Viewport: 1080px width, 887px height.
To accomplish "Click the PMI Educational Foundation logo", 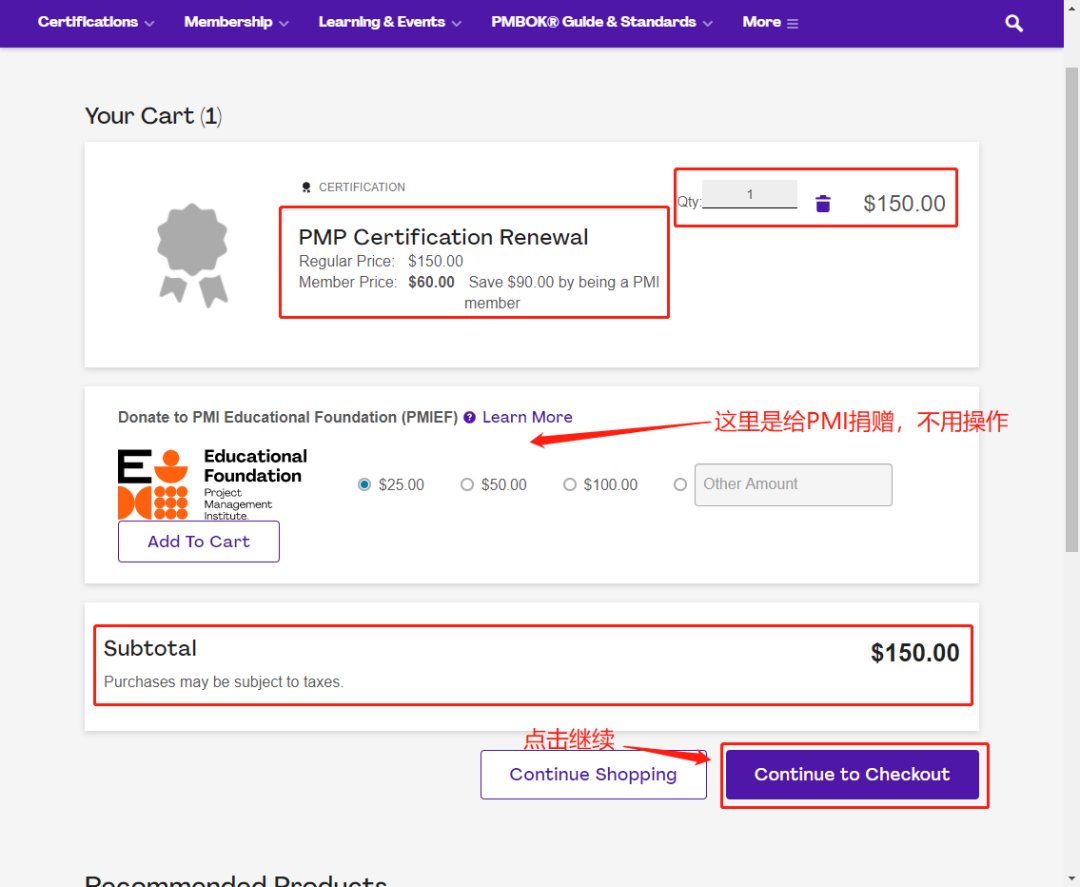I will point(213,483).
